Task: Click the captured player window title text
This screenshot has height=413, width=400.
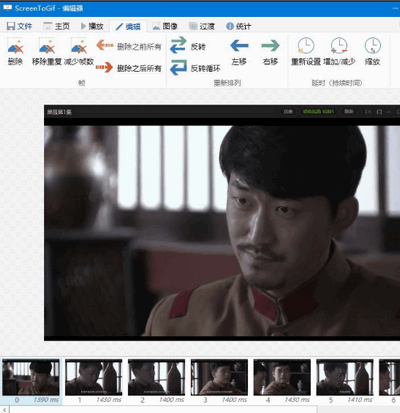Action: (59, 112)
